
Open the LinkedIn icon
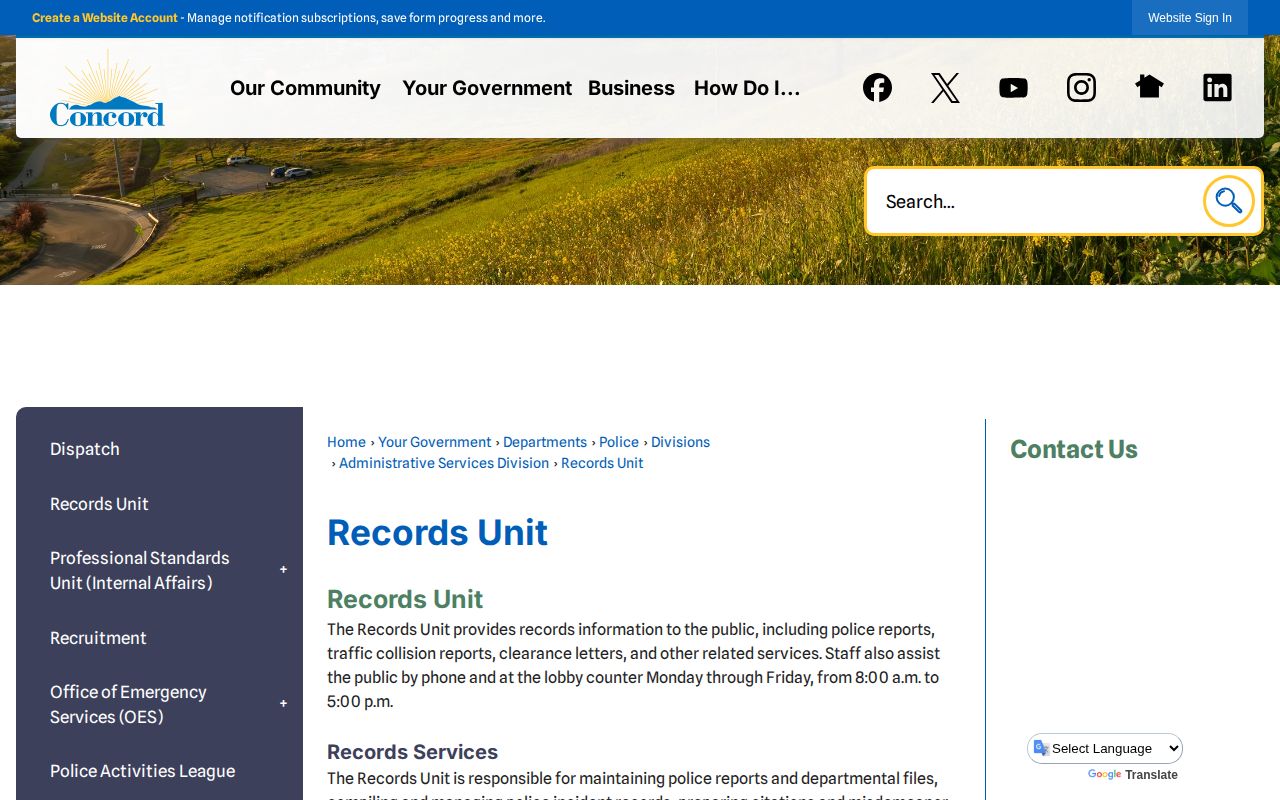coord(1217,88)
